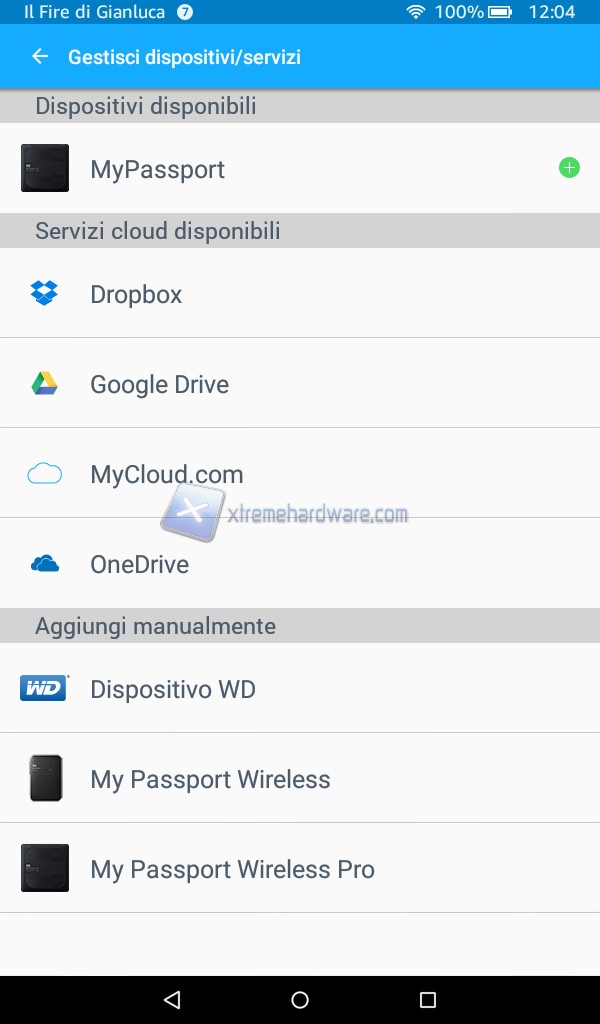The image size is (600, 1024).
Task: Tap the Google Drive triangle icon
Action: [44, 383]
